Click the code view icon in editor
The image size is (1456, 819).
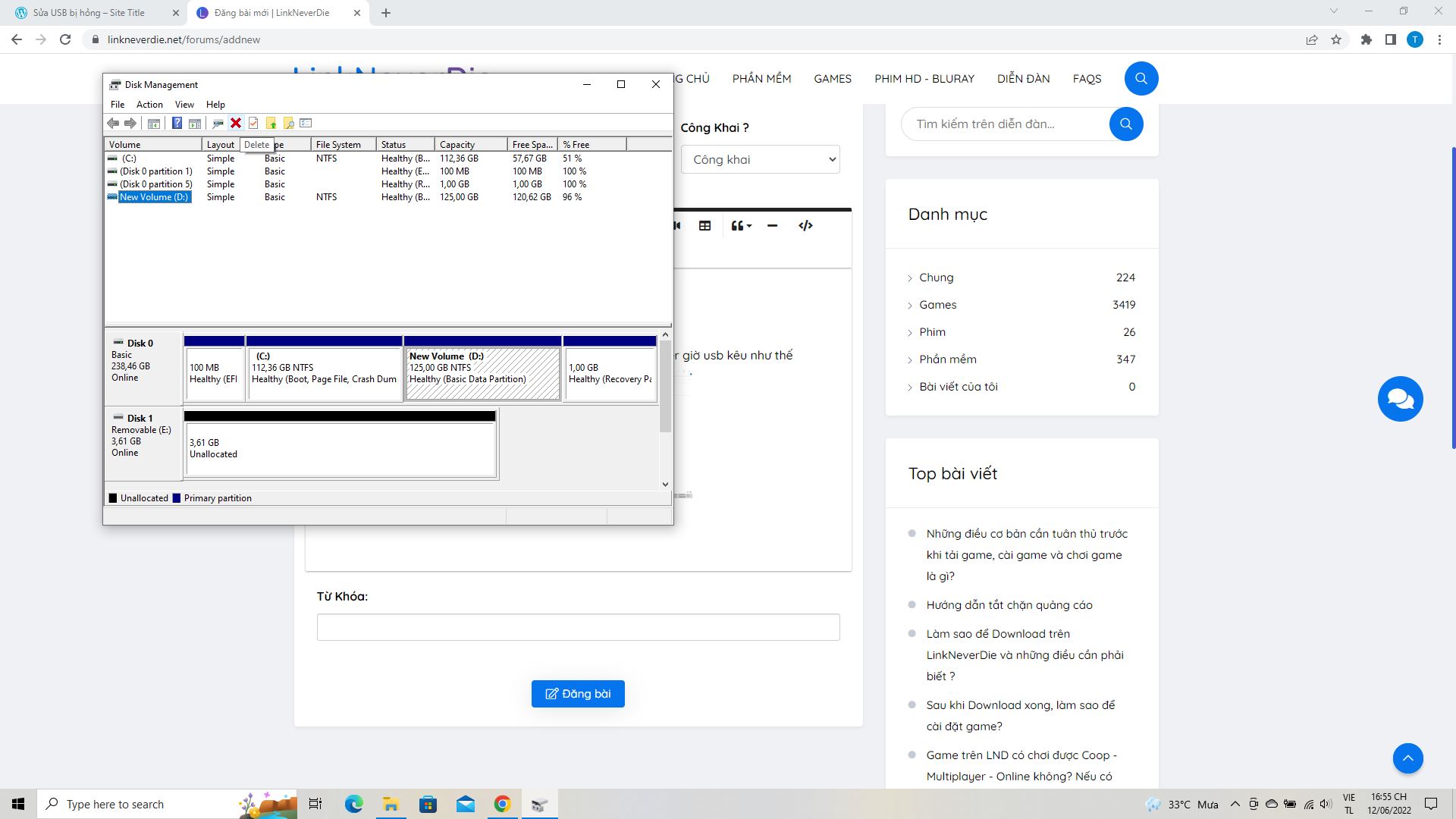805,225
